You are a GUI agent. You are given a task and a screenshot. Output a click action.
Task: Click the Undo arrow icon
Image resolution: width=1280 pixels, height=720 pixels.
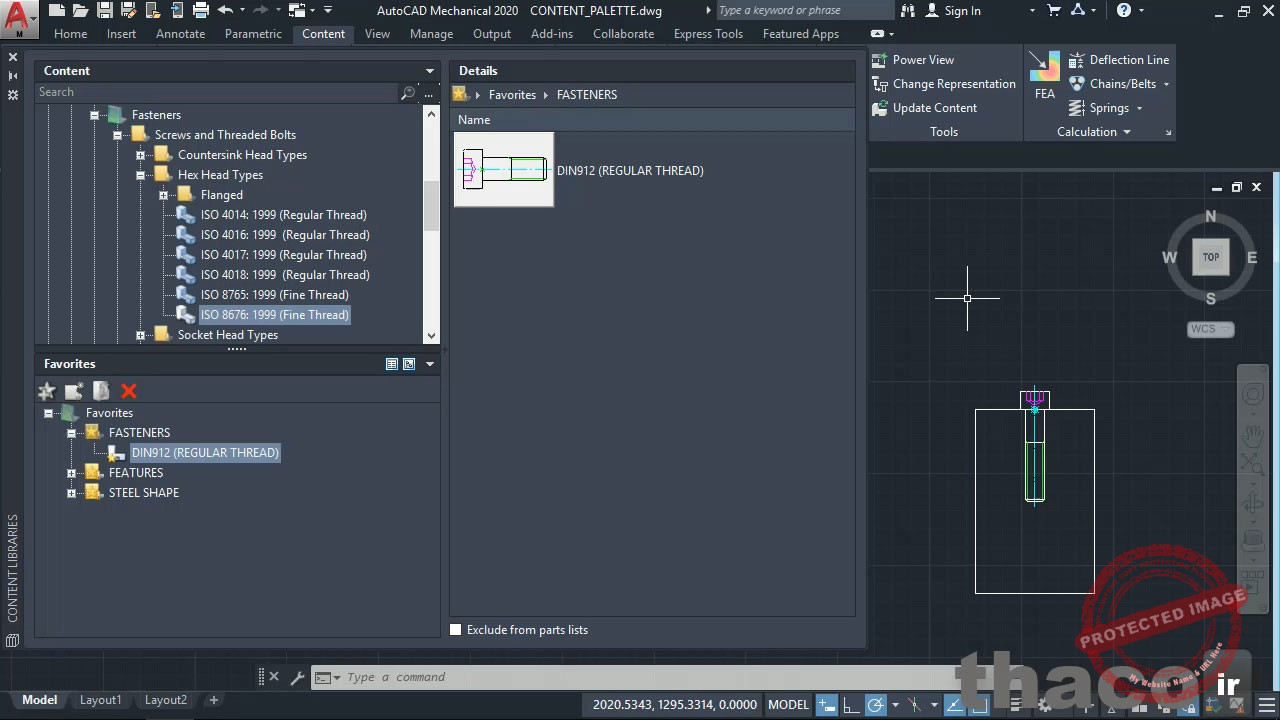click(x=225, y=11)
